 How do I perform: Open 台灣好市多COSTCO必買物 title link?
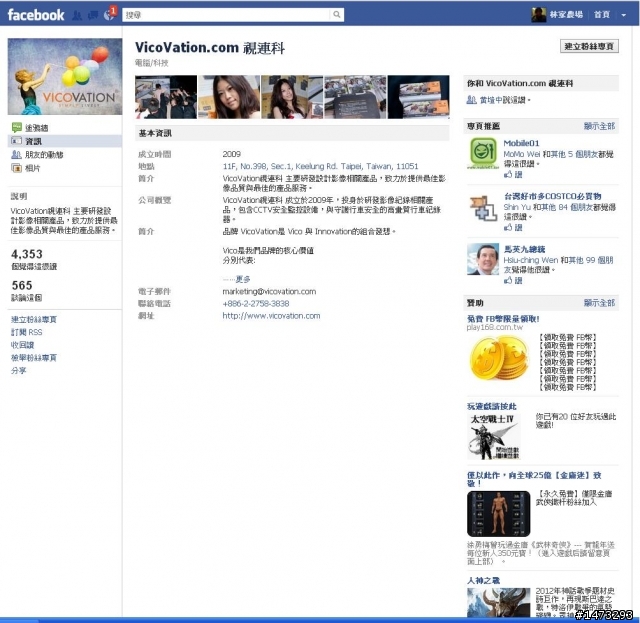click(552, 196)
